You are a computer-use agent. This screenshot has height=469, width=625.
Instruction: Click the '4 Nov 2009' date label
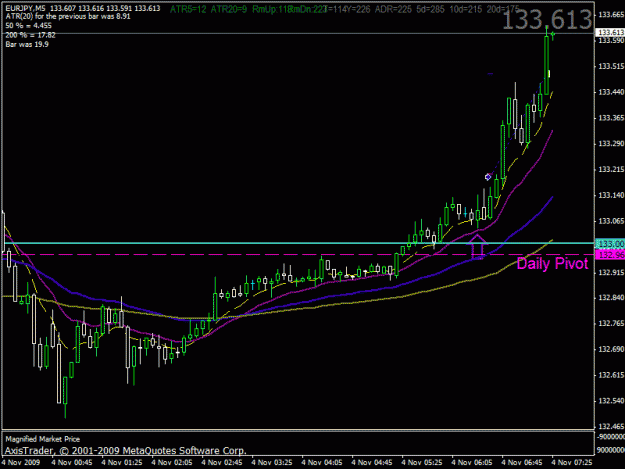pyautogui.click(x=21, y=463)
